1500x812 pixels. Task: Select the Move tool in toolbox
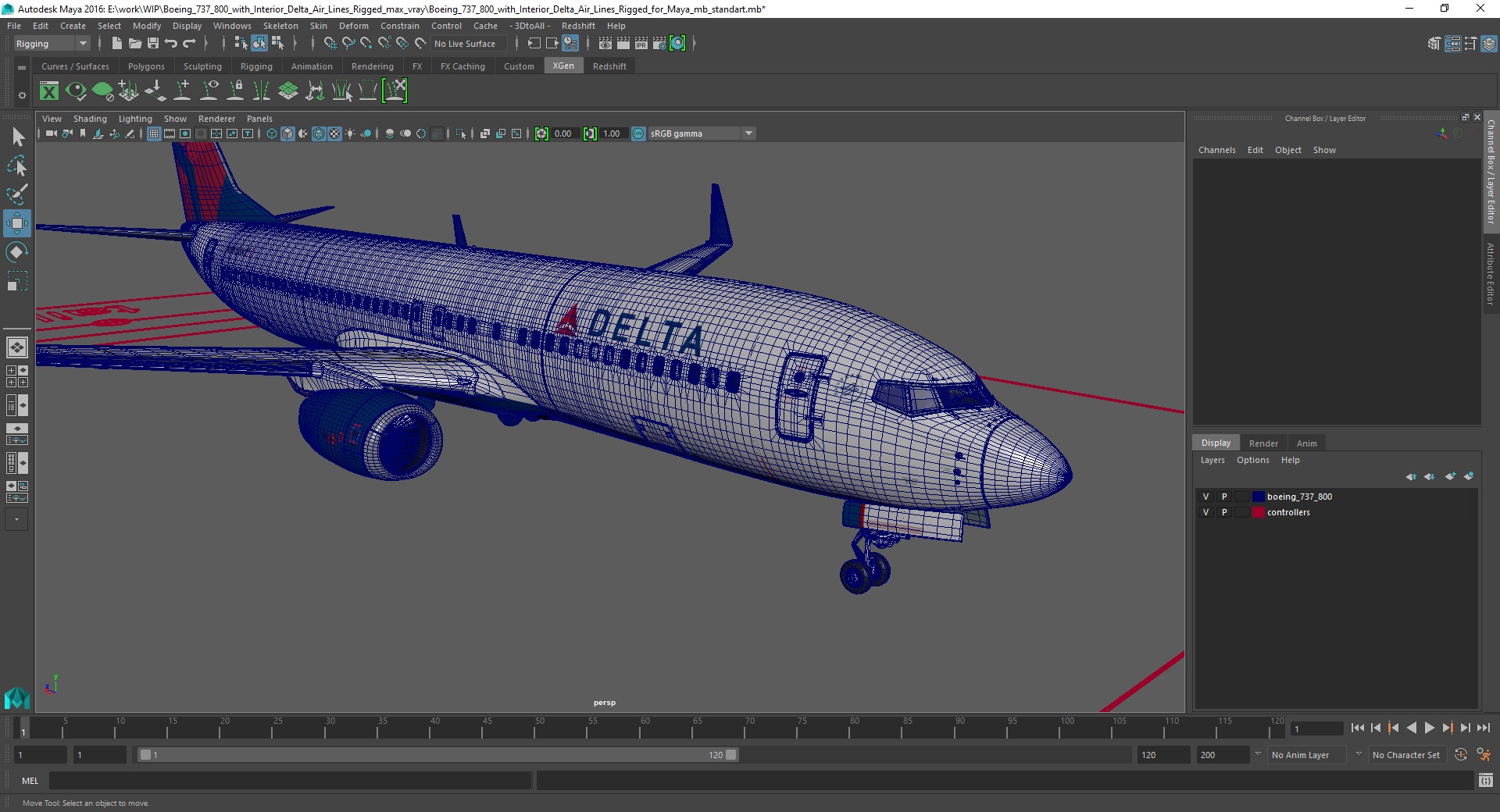(x=16, y=223)
